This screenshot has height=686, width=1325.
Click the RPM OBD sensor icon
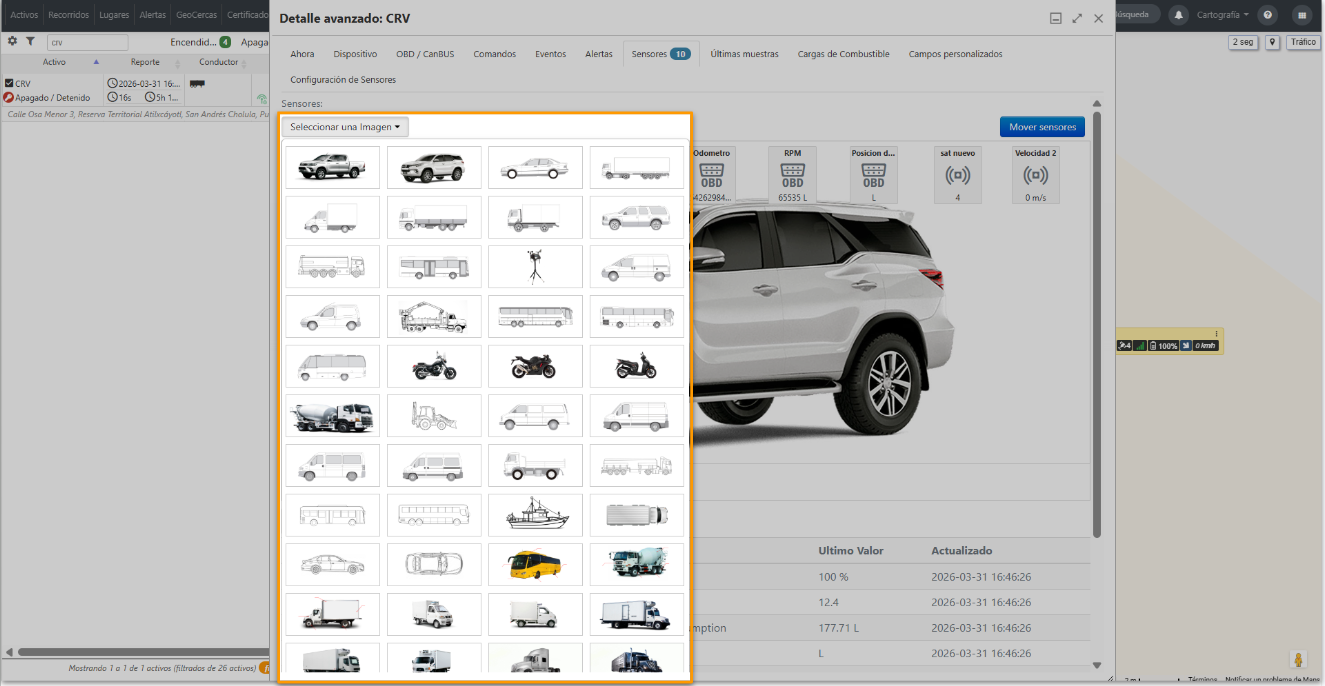click(793, 176)
